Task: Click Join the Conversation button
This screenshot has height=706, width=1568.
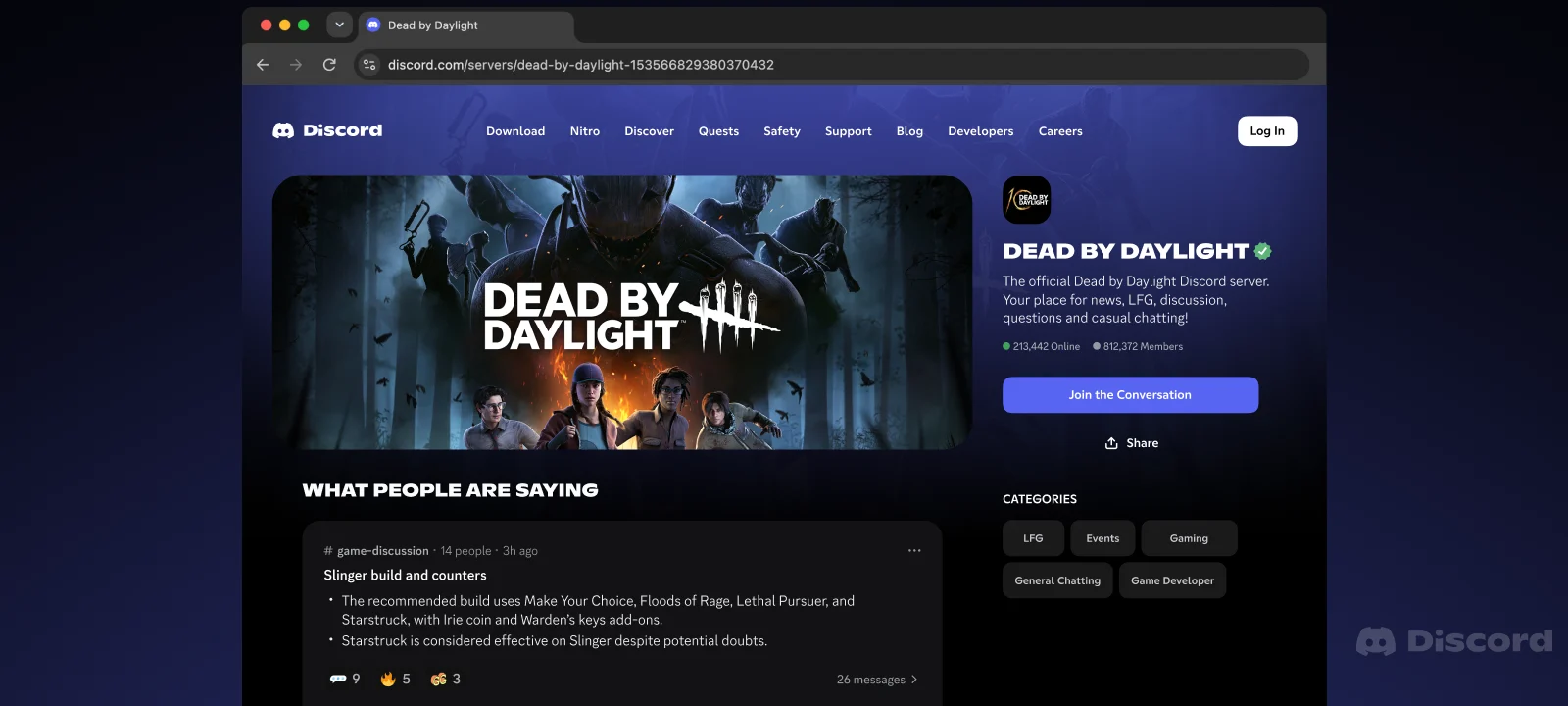Action: coord(1130,395)
